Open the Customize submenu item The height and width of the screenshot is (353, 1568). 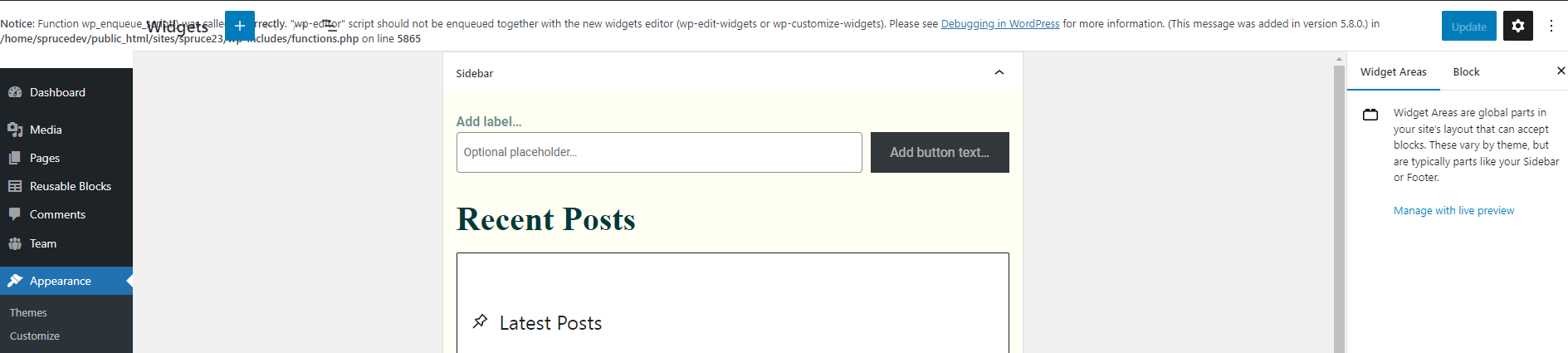click(35, 336)
